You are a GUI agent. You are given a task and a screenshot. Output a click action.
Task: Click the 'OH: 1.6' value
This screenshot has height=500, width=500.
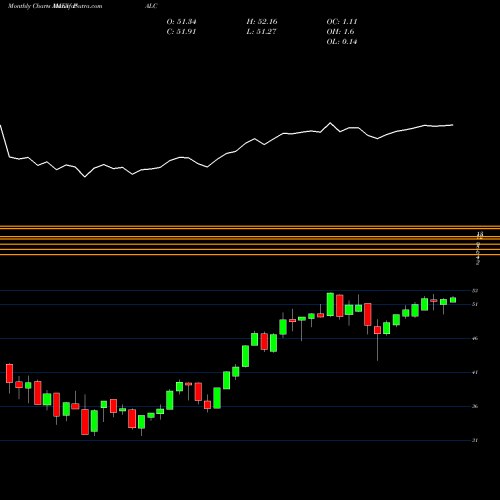tap(340, 32)
